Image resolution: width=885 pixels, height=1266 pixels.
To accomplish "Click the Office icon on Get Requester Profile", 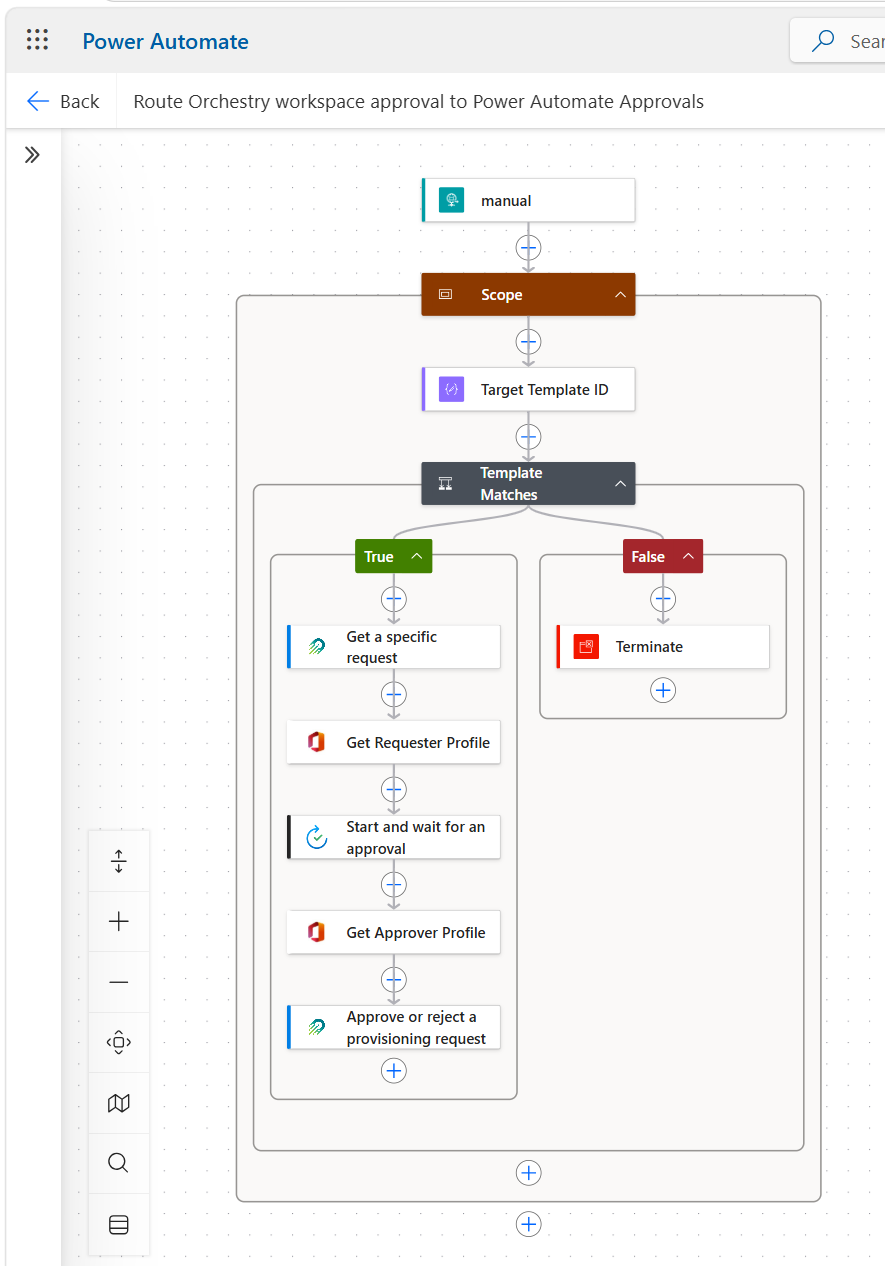I will point(317,742).
